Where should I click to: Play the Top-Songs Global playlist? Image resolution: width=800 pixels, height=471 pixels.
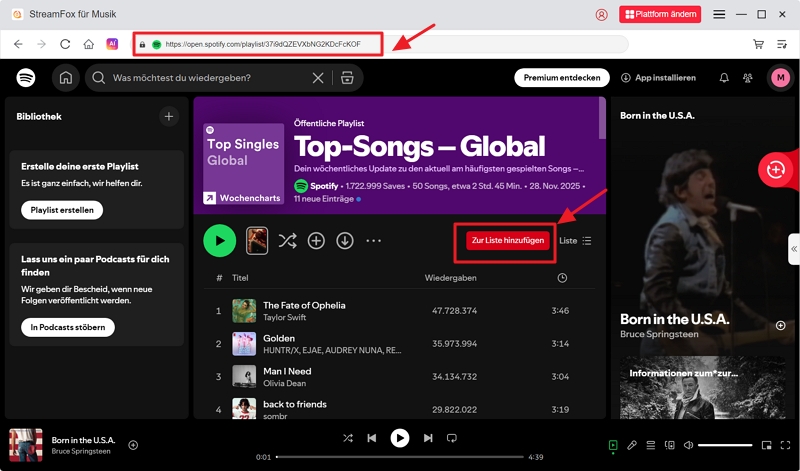pos(220,240)
